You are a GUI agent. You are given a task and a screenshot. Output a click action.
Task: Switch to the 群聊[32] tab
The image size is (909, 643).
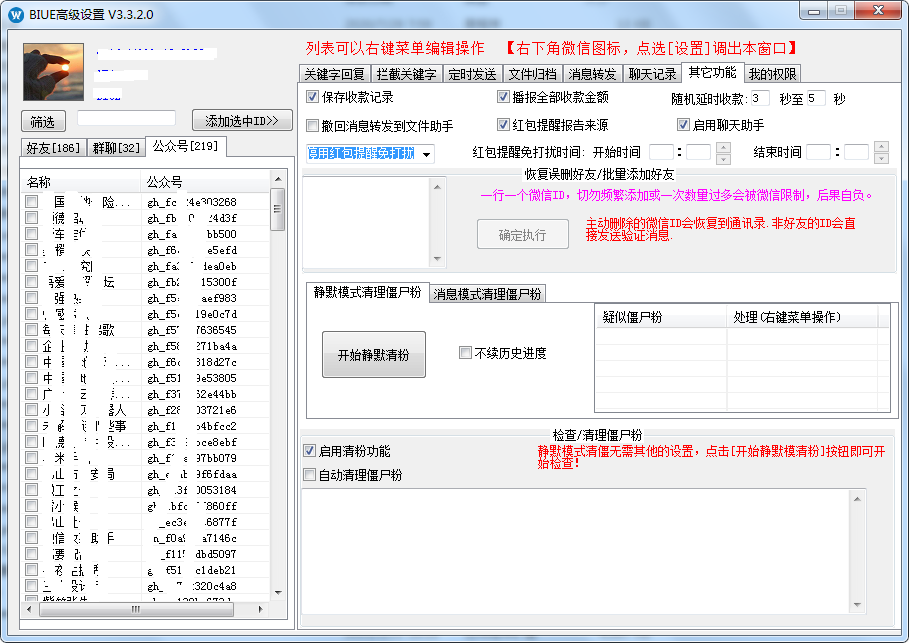116,147
